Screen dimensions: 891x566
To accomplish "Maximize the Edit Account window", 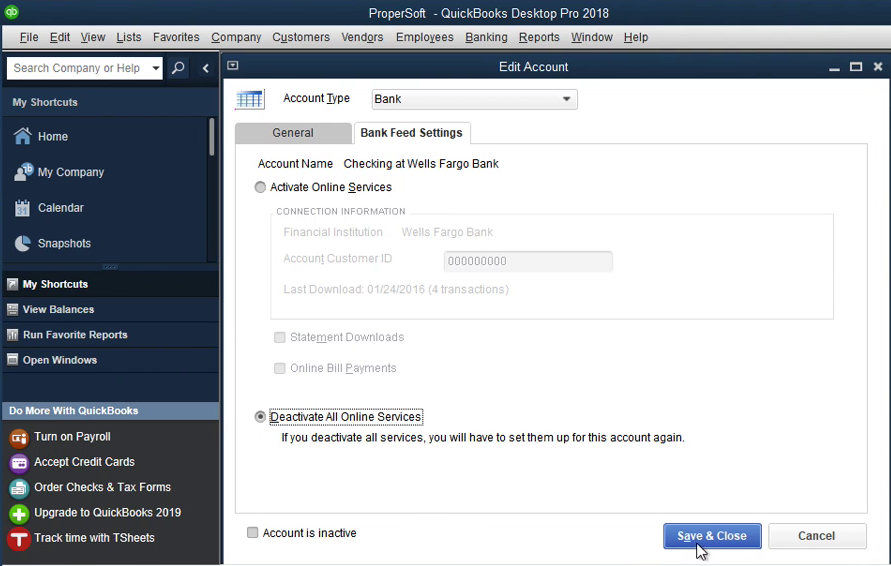I will 856,66.
